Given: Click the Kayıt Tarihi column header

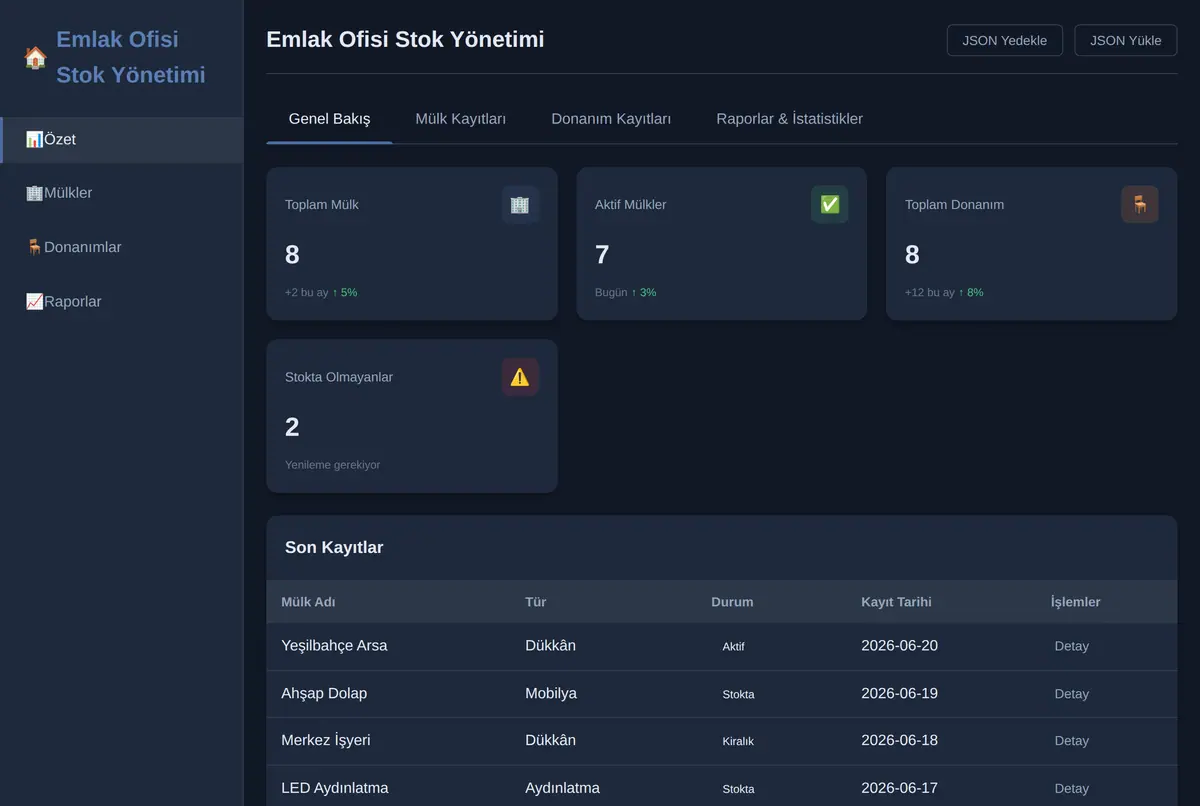Looking at the screenshot, I should click(896, 602).
